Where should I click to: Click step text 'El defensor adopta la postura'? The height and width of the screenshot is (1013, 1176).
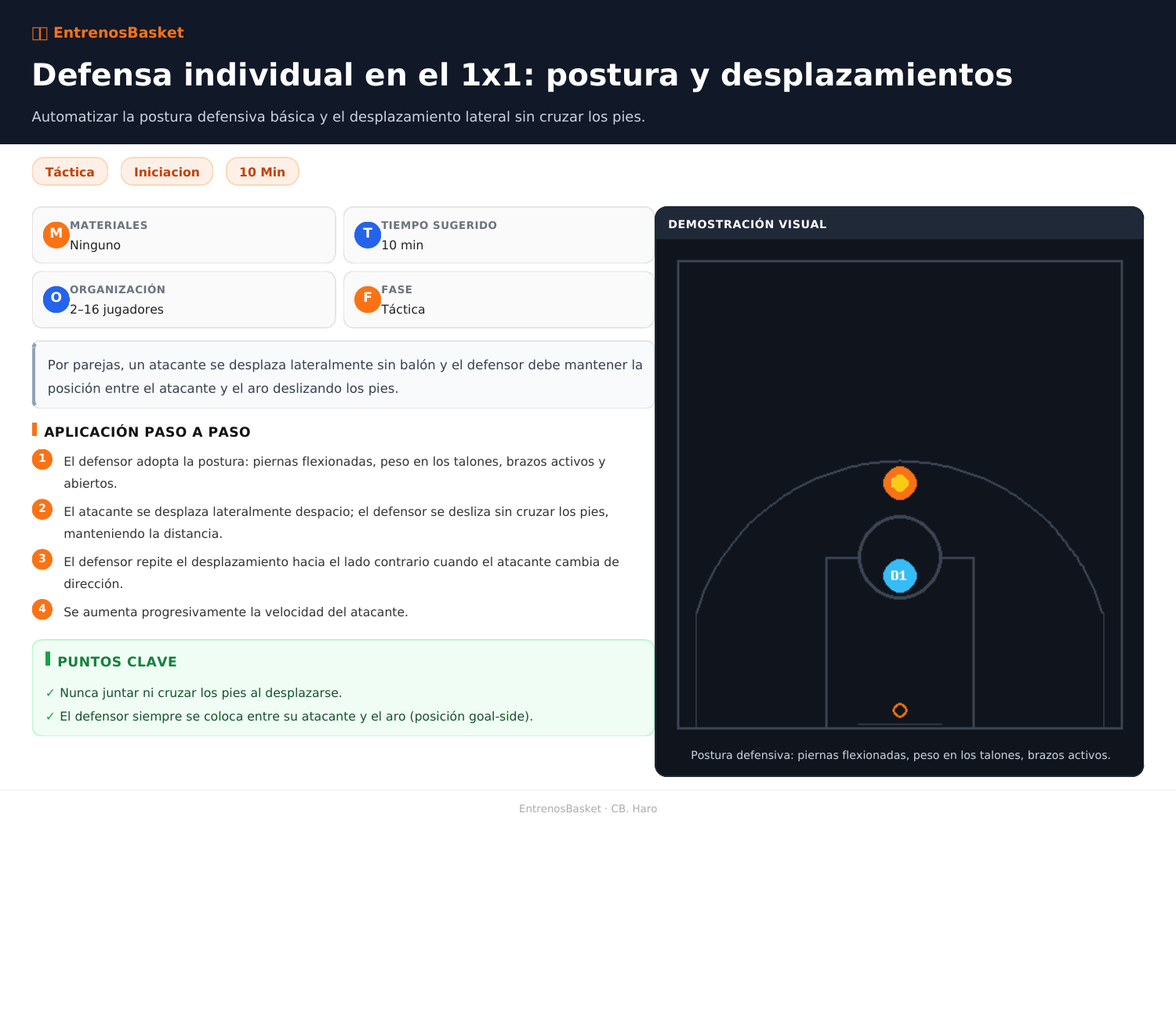(335, 473)
